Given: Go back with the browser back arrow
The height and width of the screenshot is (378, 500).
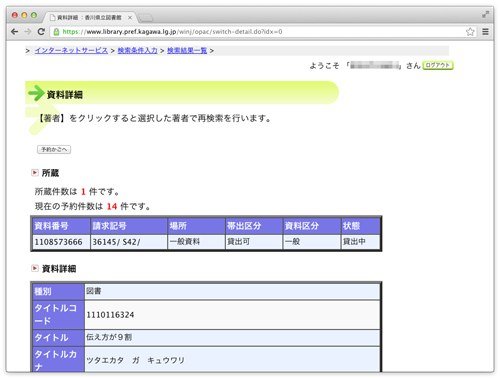Looking at the screenshot, I should [14, 32].
